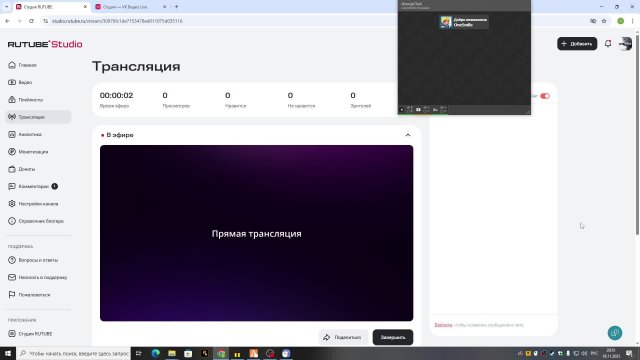The height and width of the screenshot is (360, 640).
Task: Click the Написать в поддержку envelope icon
Action: [12, 278]
